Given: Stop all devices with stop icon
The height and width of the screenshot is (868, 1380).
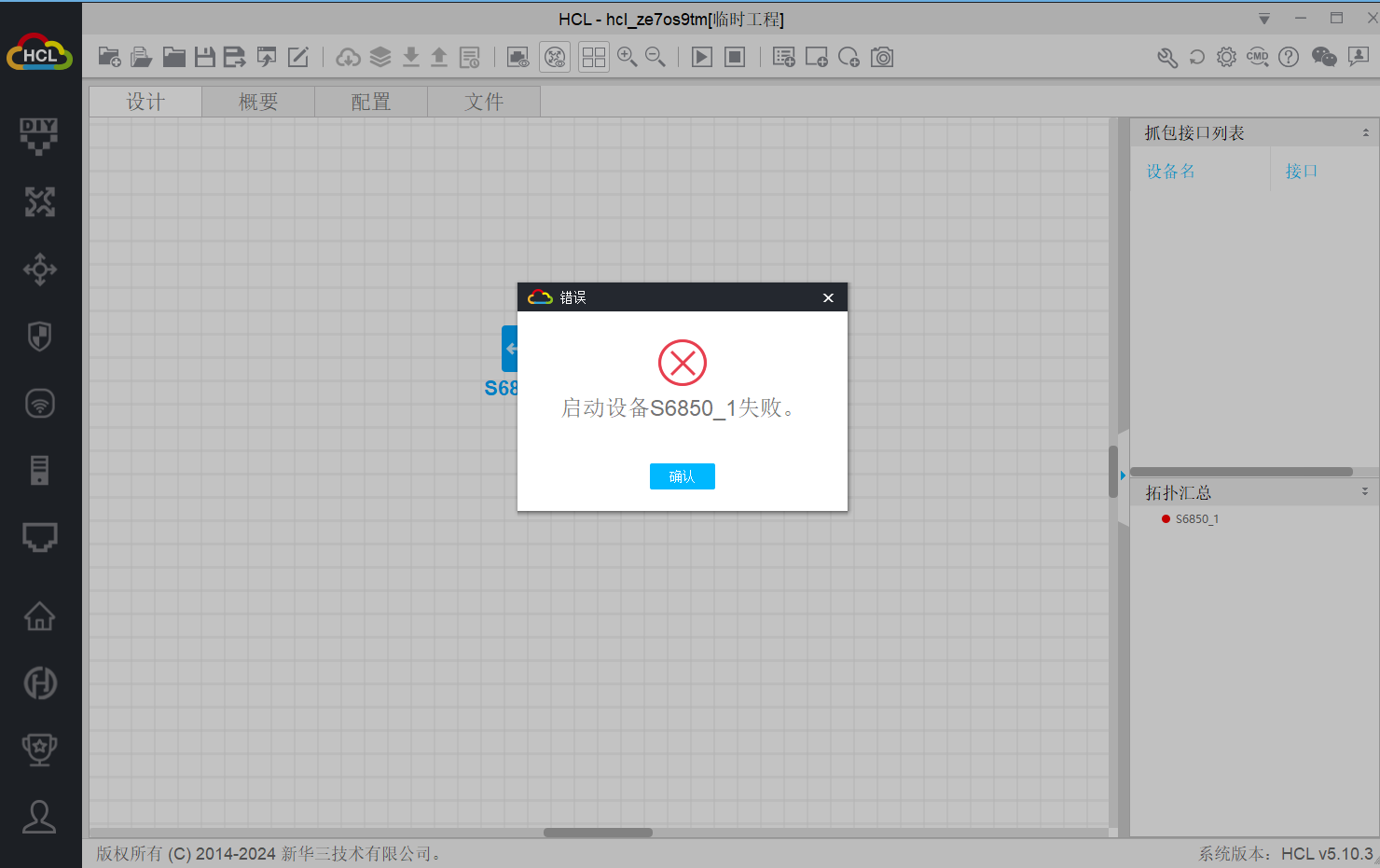Looking at the screenshot, I should pos(735,57).
